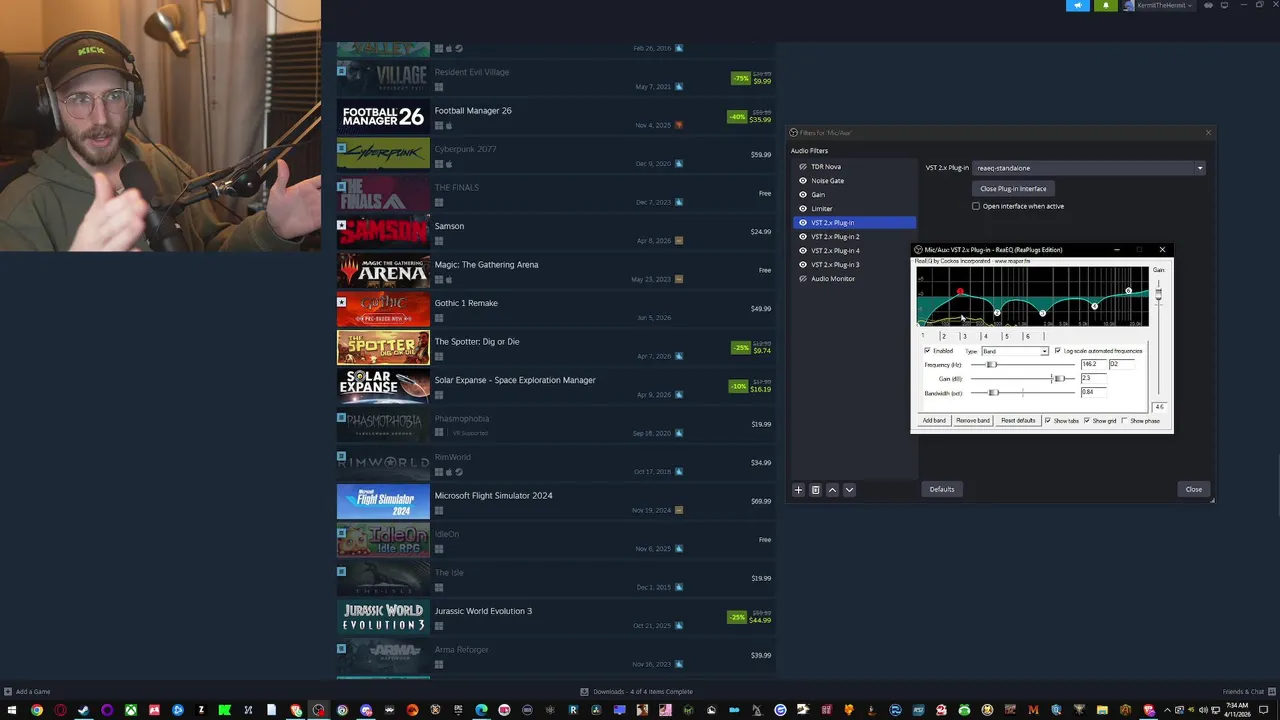
Task: Delete the selected filter with the trash icon
Action: tap(815, 490)
